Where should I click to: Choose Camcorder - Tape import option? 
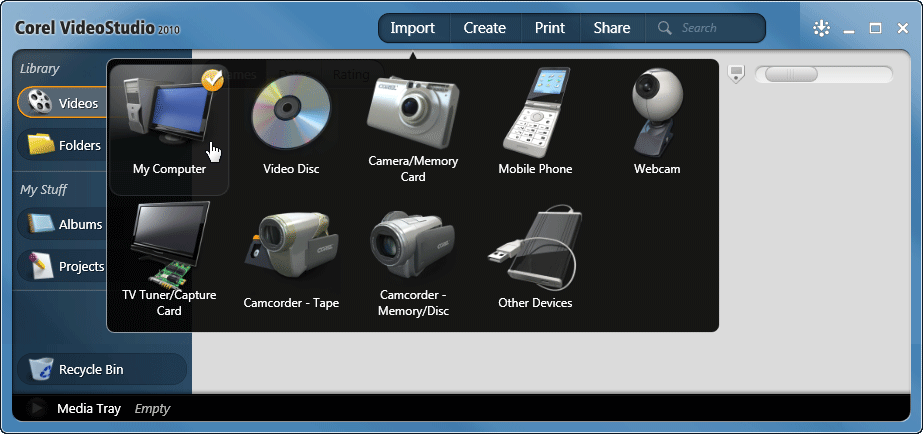(x=291, y=262)
